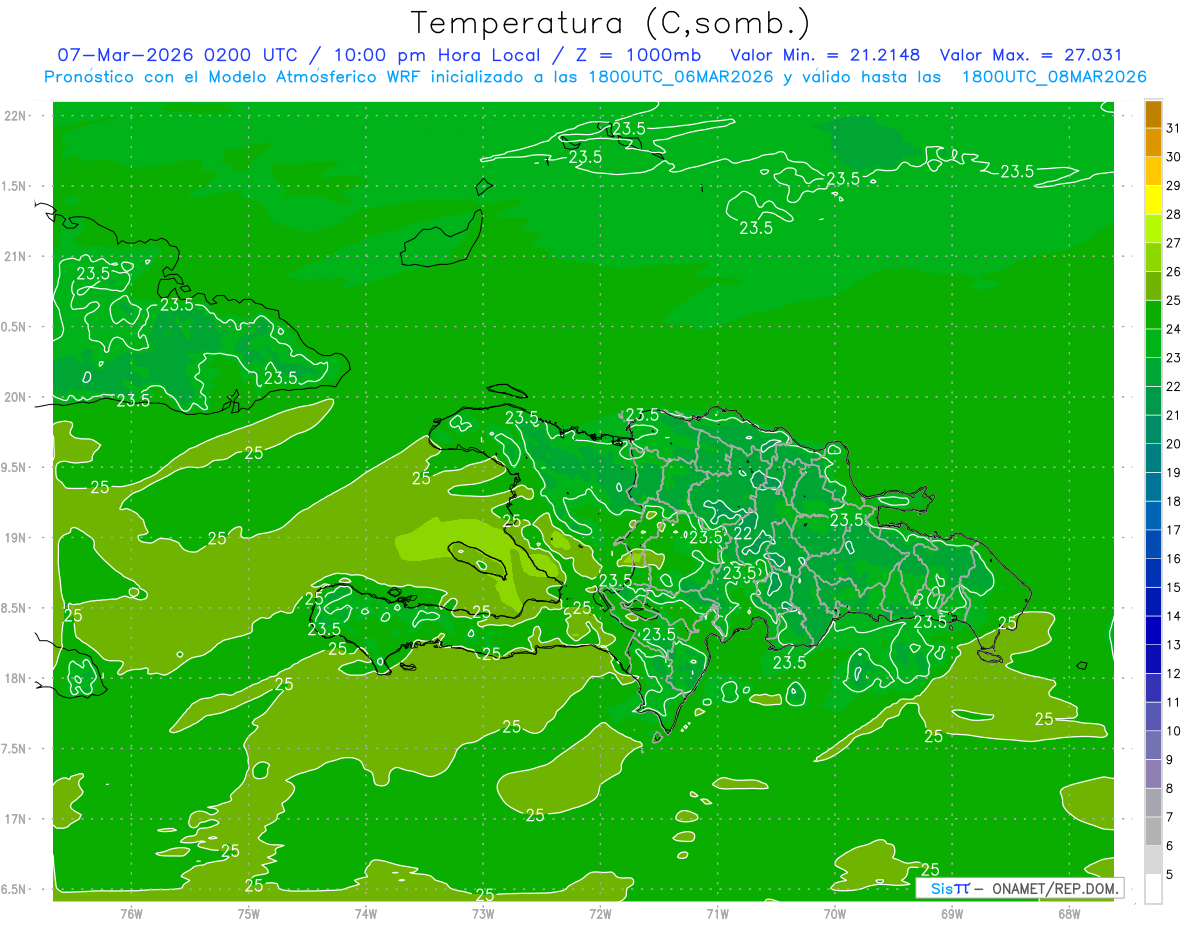Click the 8.5N latitude axis label
This screenshot has width=1200, height=927.
click(x=16, y=608)
